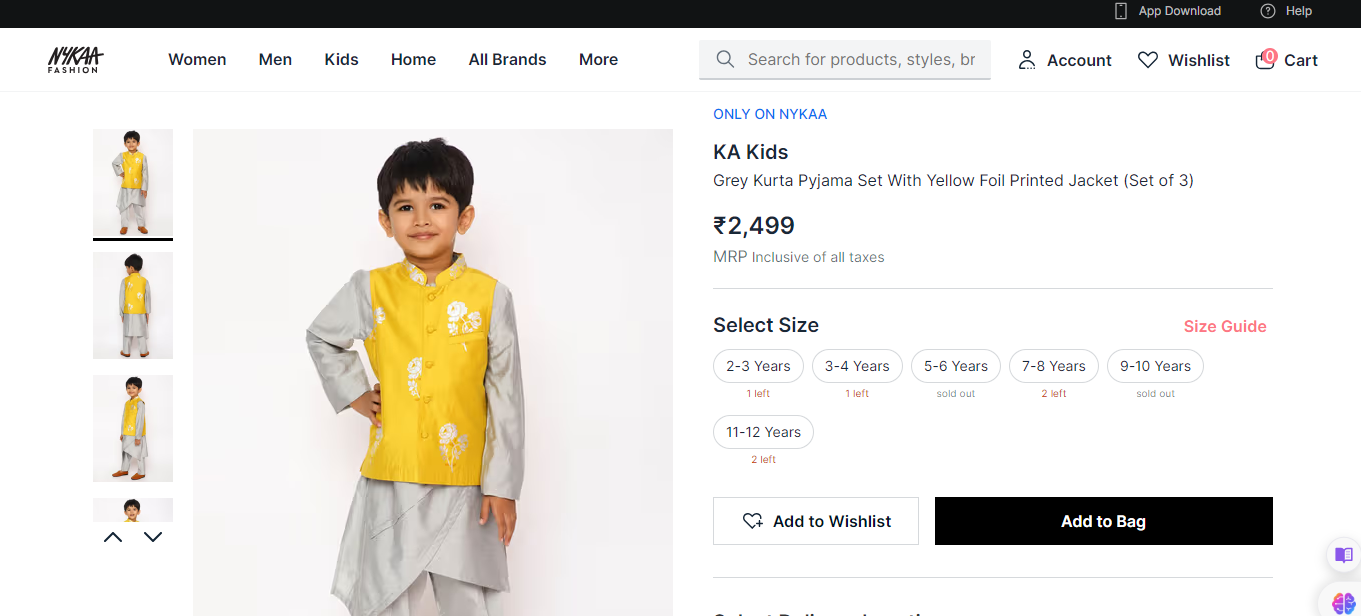1361x616 pixels.
Task: Click the search magnifier icon
Action: click(x=725, y=60)
